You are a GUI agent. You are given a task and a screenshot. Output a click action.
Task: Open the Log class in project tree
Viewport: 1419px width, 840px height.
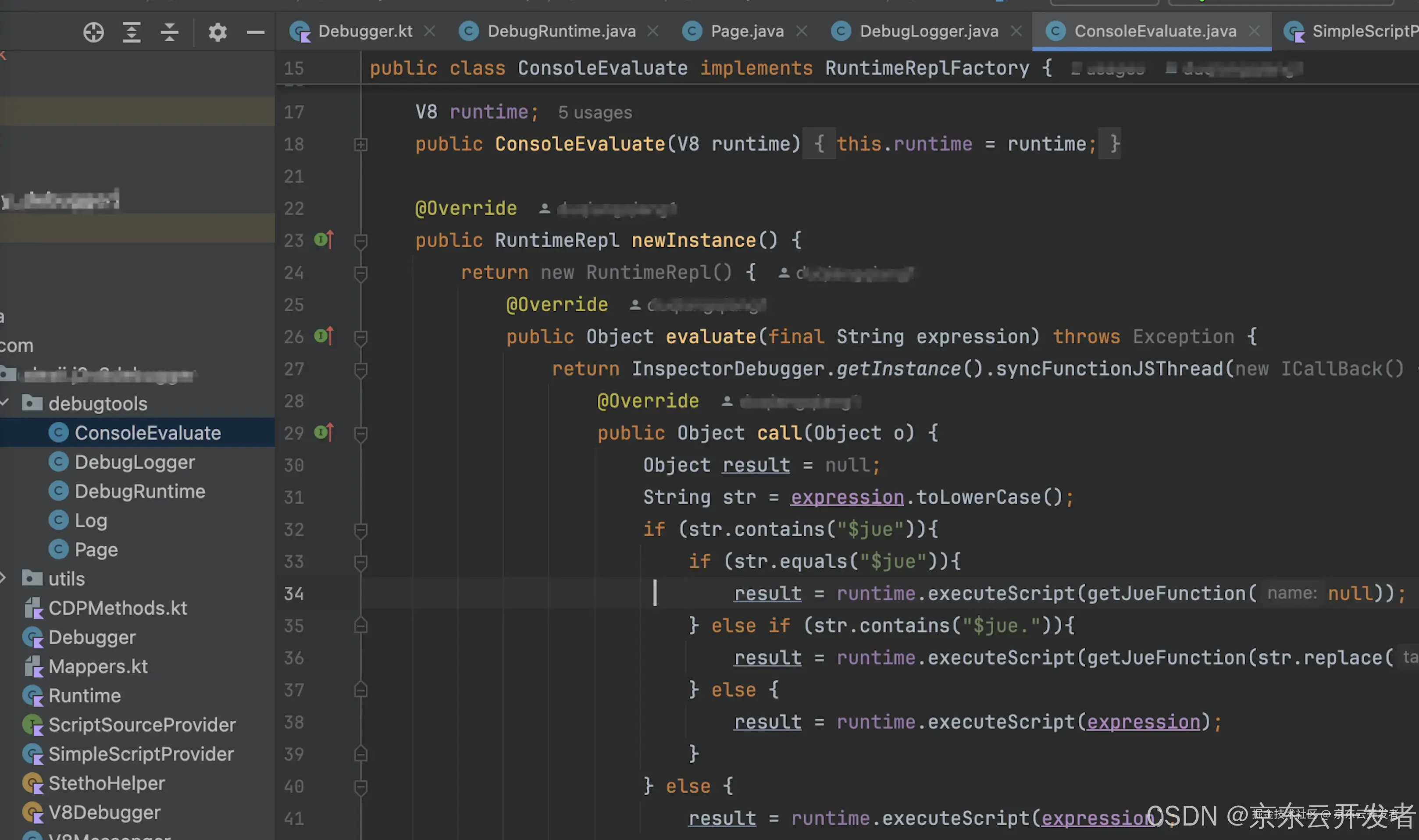pos(91,520)
